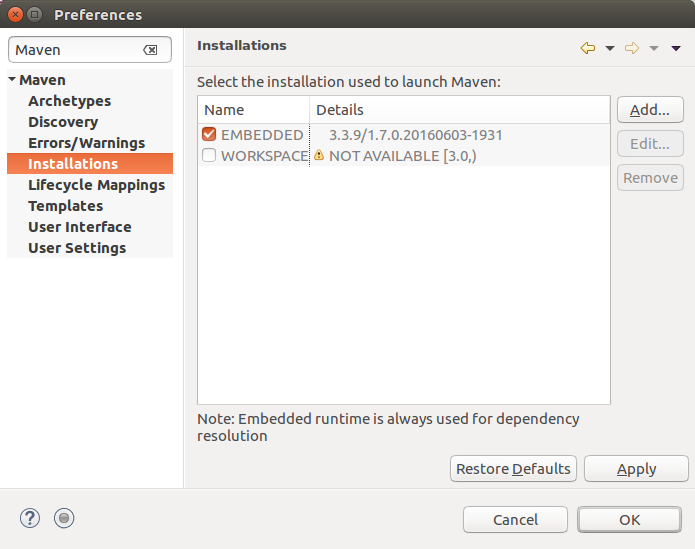Viewport: 695px width, 549px height.
Task: Select Lifecycle Mappings in the tree
Action: click(97, 185)
